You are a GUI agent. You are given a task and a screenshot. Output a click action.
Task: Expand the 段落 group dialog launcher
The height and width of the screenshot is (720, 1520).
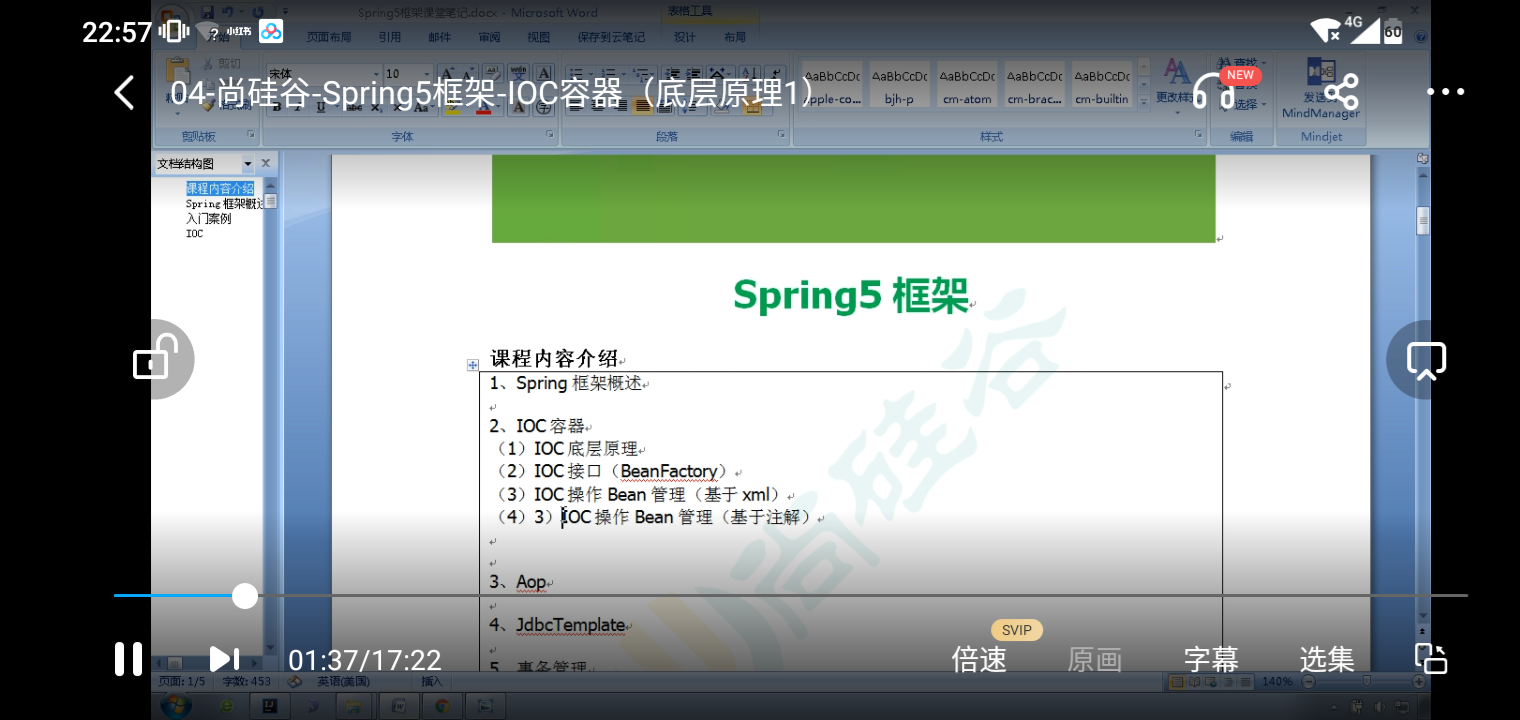pos(783,134)
